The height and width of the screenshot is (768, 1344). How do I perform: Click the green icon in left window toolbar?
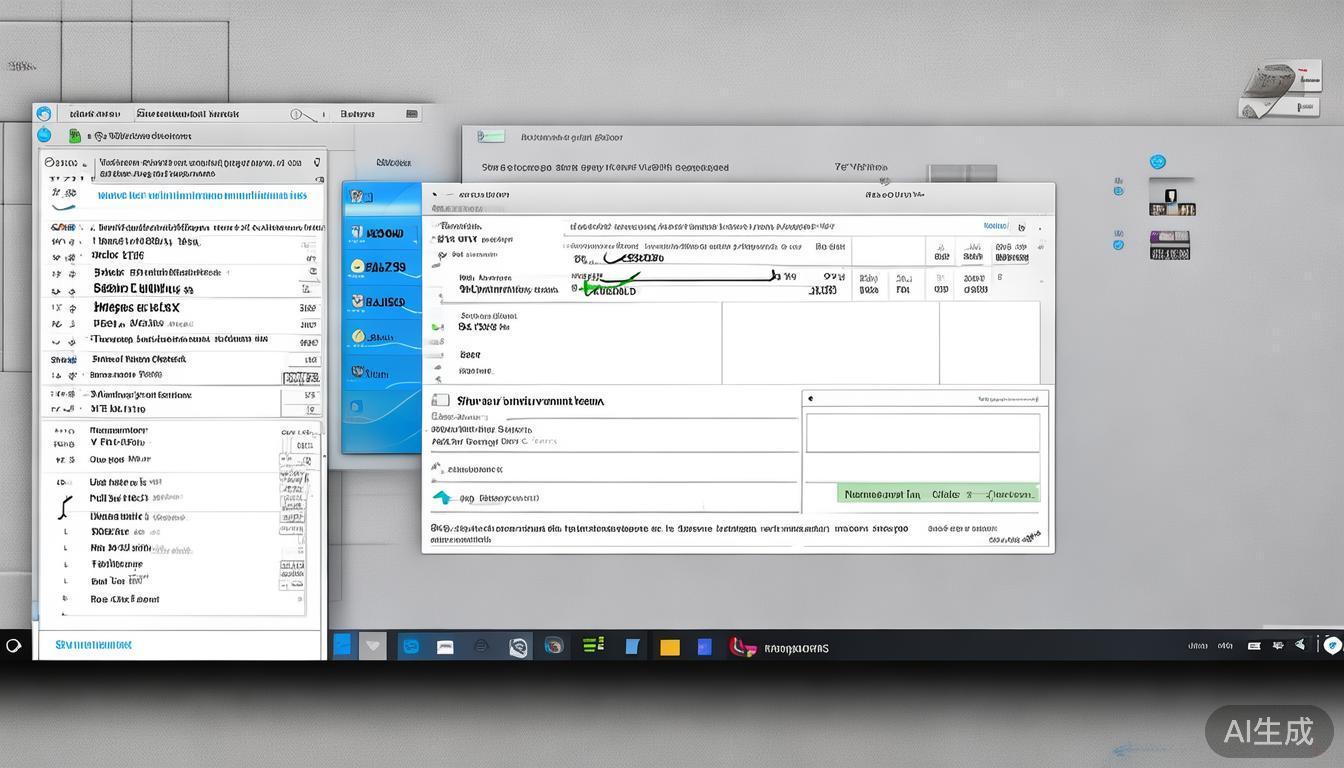point(74,136)
